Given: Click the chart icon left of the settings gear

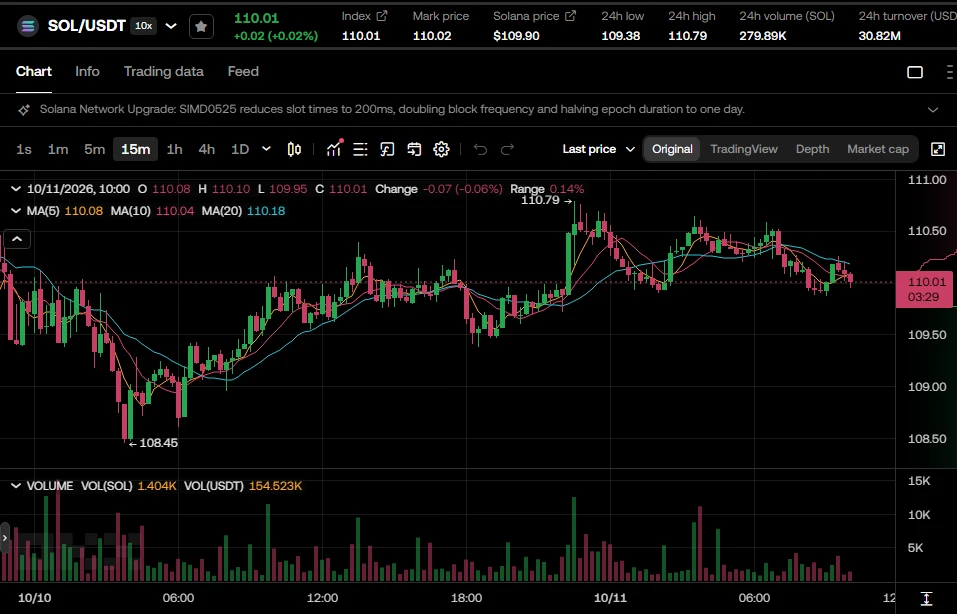Looking at the screenshot, I should tap(414, 150).
